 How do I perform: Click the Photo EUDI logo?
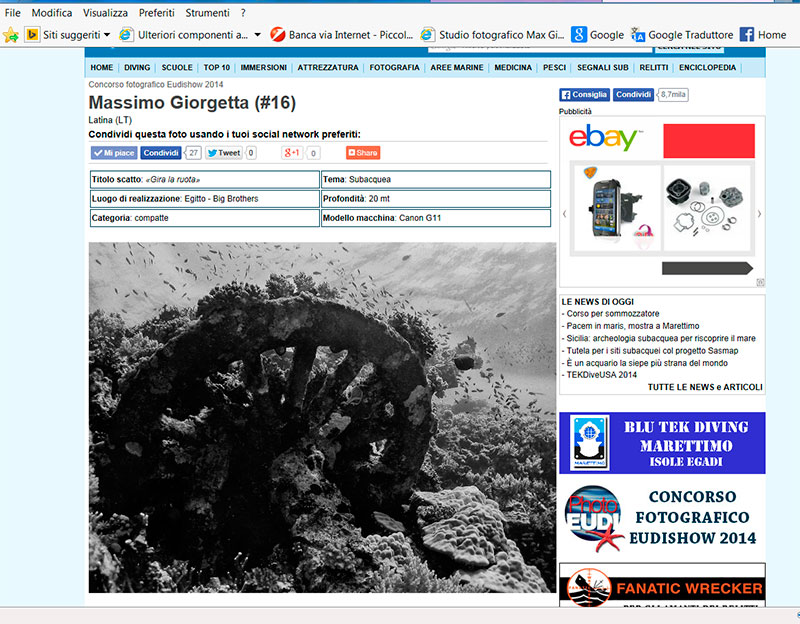point(594,518)
